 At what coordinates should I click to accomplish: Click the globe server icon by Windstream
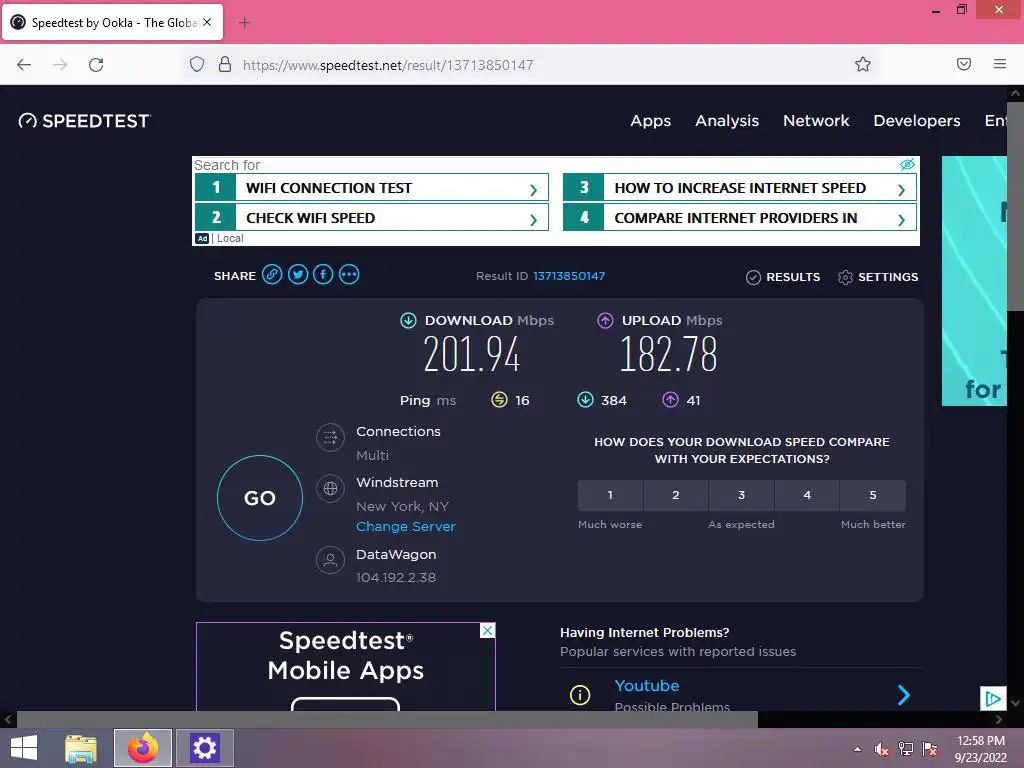(x=330, y=488)
